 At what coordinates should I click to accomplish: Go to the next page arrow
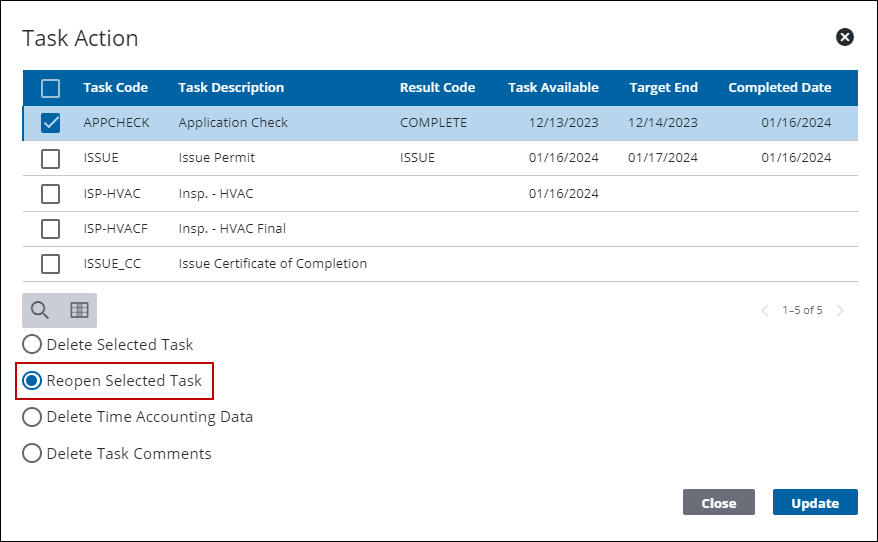tap(840, 311)
